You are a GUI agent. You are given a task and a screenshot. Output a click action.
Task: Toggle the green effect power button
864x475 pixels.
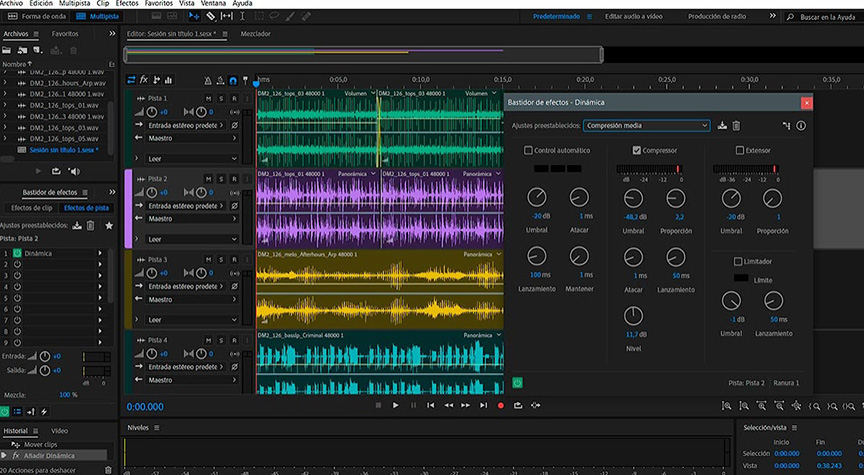pos(518,382)
